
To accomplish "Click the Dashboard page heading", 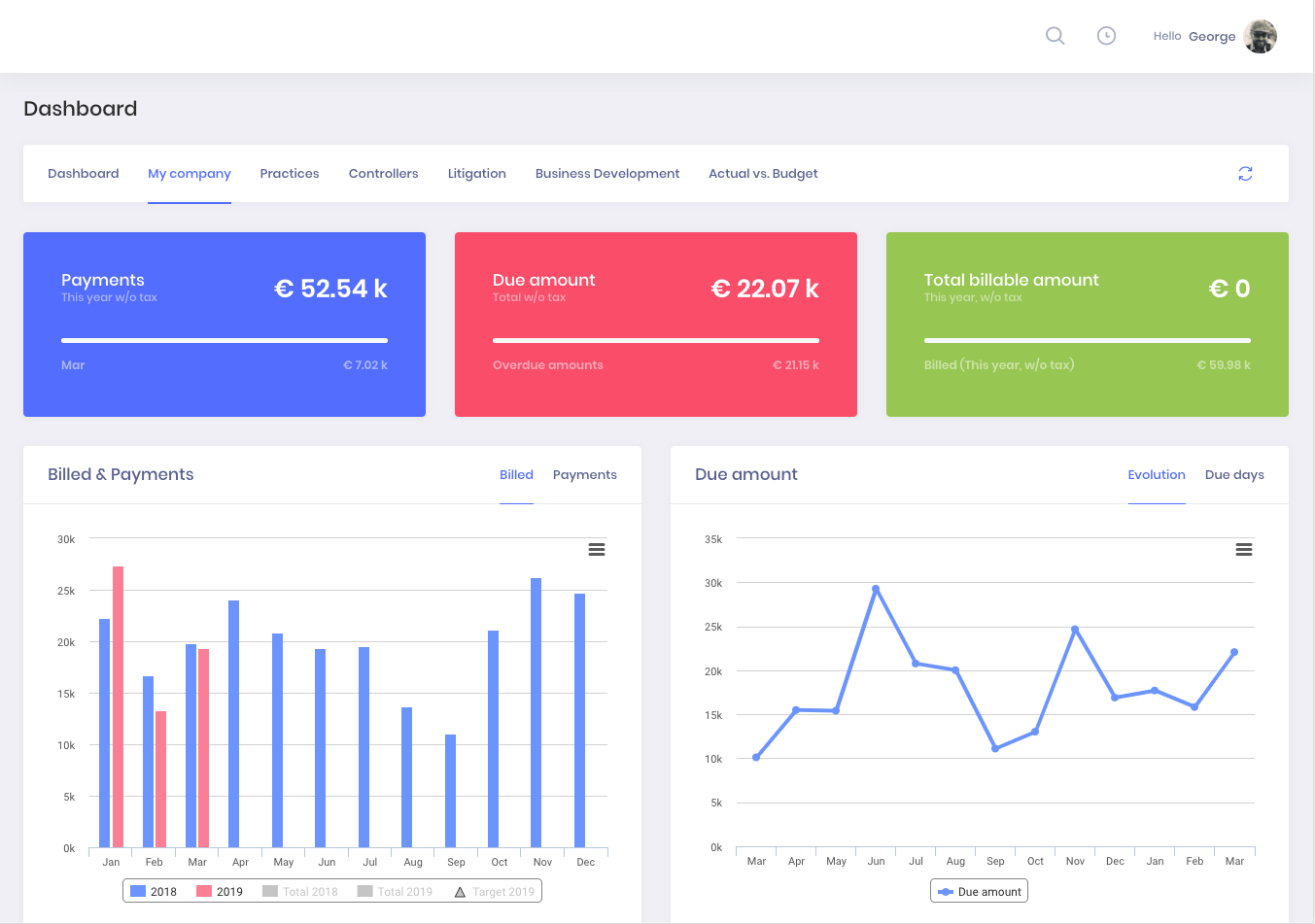I will (x=81, y=109).
